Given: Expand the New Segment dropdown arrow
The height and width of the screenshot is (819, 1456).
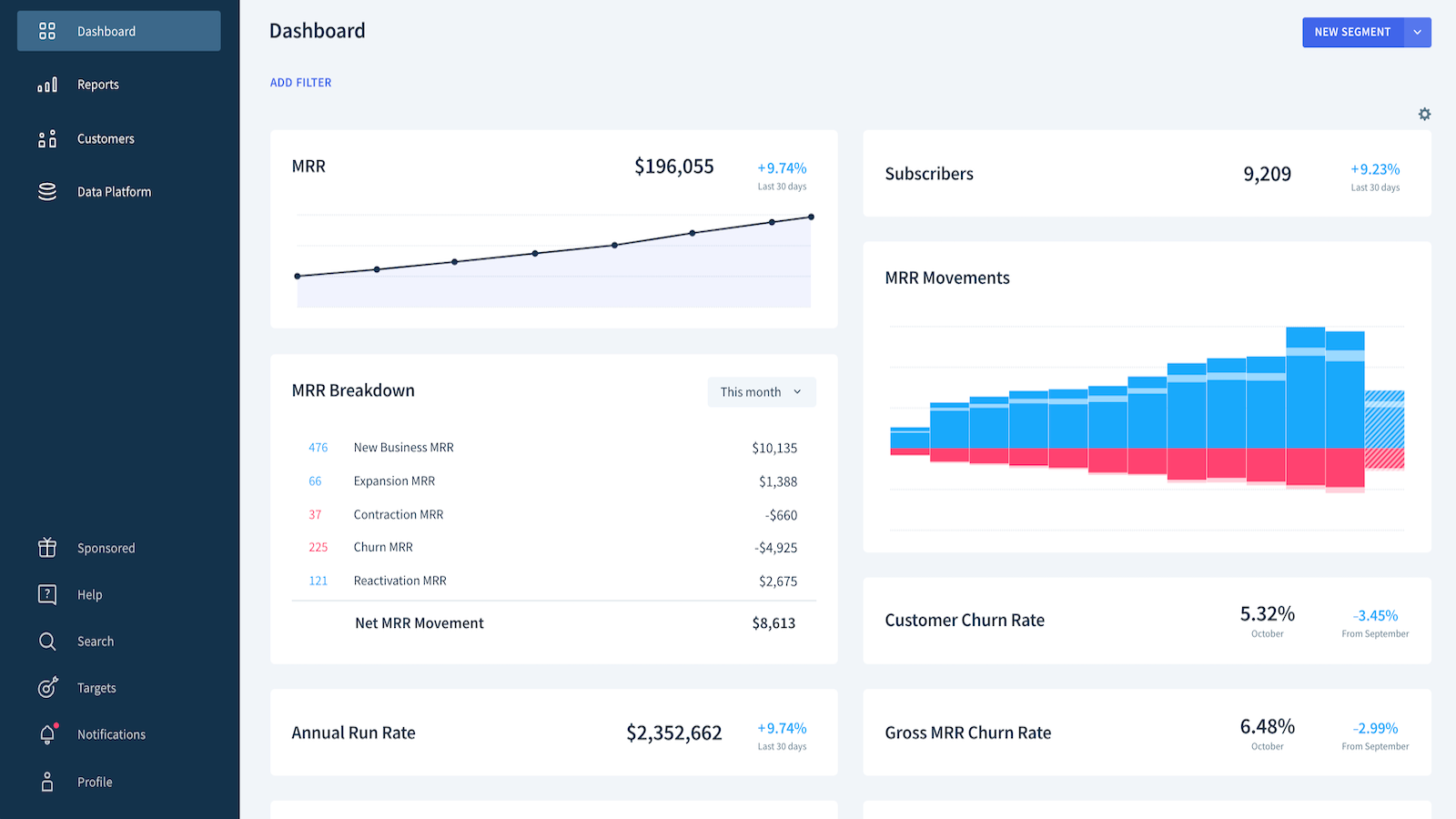Looking at the screenshot, I should click(x=1417, y=32).
